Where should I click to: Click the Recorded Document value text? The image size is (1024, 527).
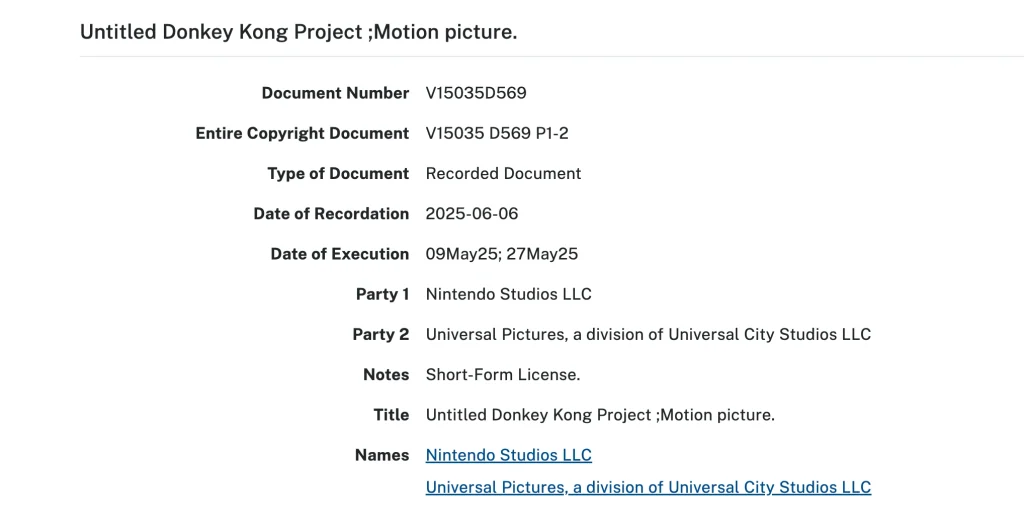(503, 173)
